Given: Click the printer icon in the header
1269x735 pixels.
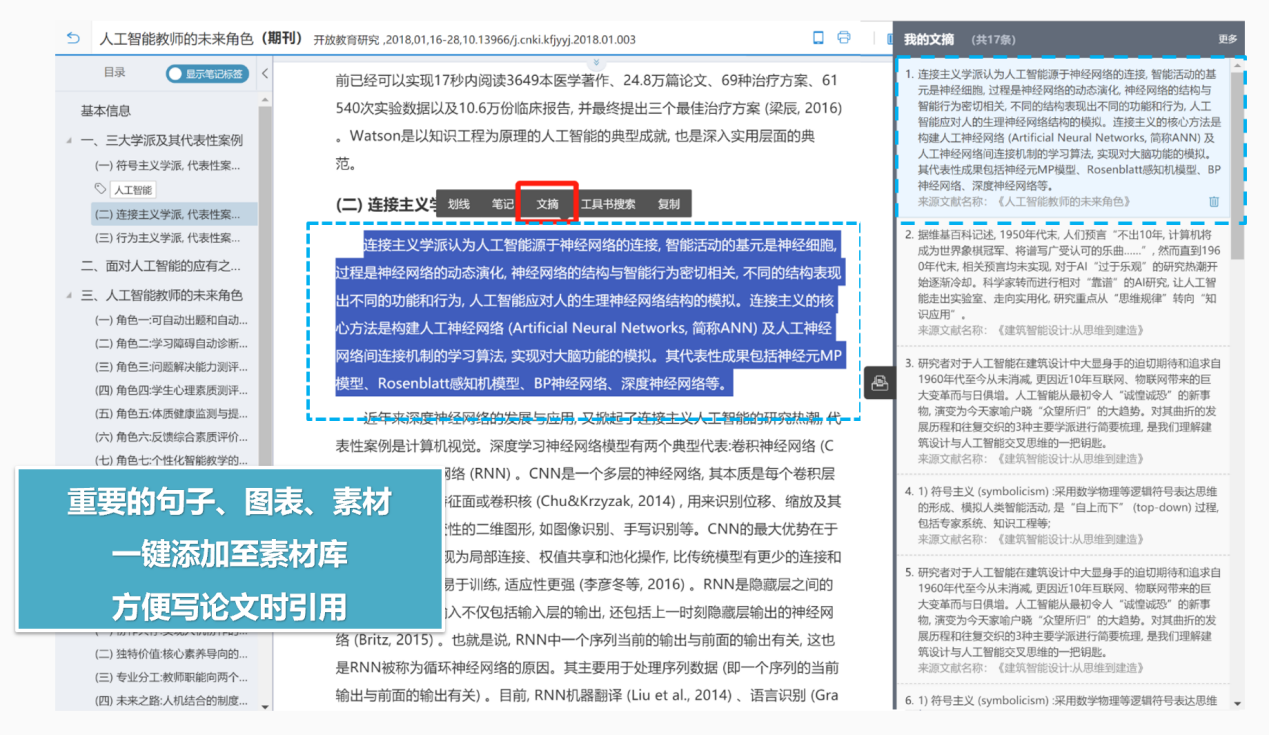Looking at the screenshot, I should 843,38.
